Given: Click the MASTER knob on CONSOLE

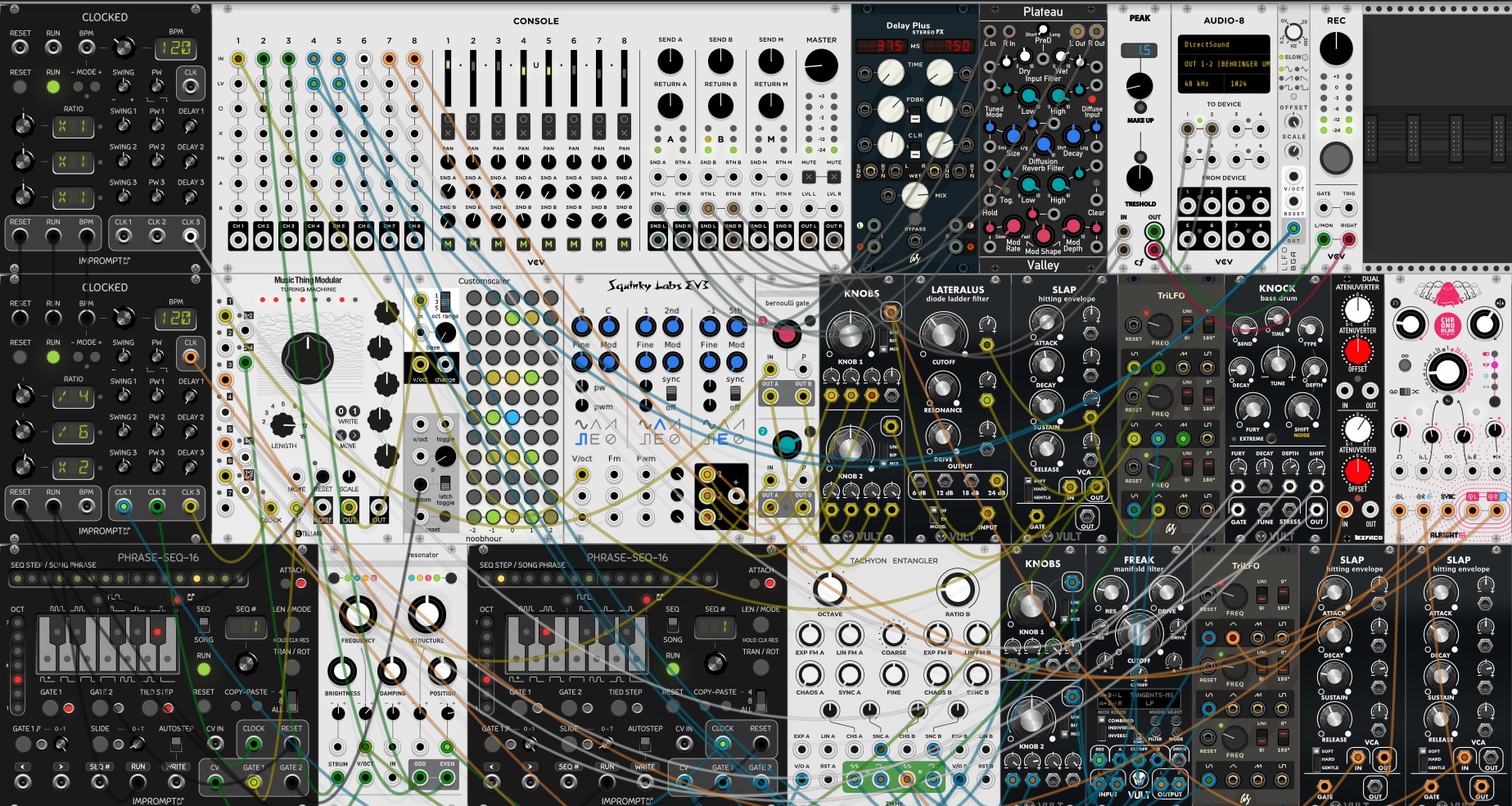Looking at the screenshot, I should tap(821, 66).
